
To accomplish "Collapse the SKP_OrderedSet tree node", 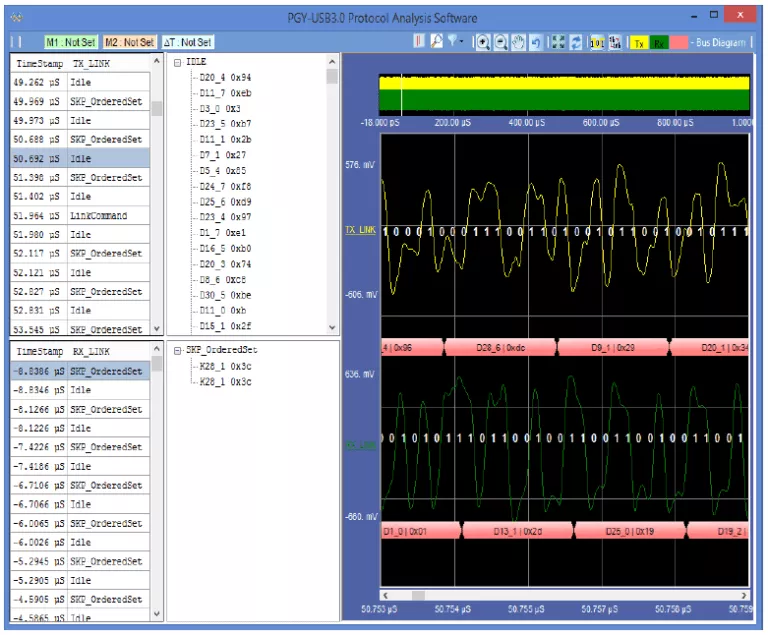I will [177, 350].
